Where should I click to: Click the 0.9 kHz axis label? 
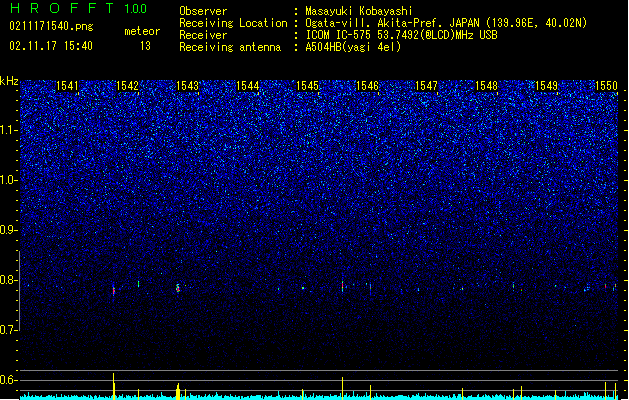(8, 230)
